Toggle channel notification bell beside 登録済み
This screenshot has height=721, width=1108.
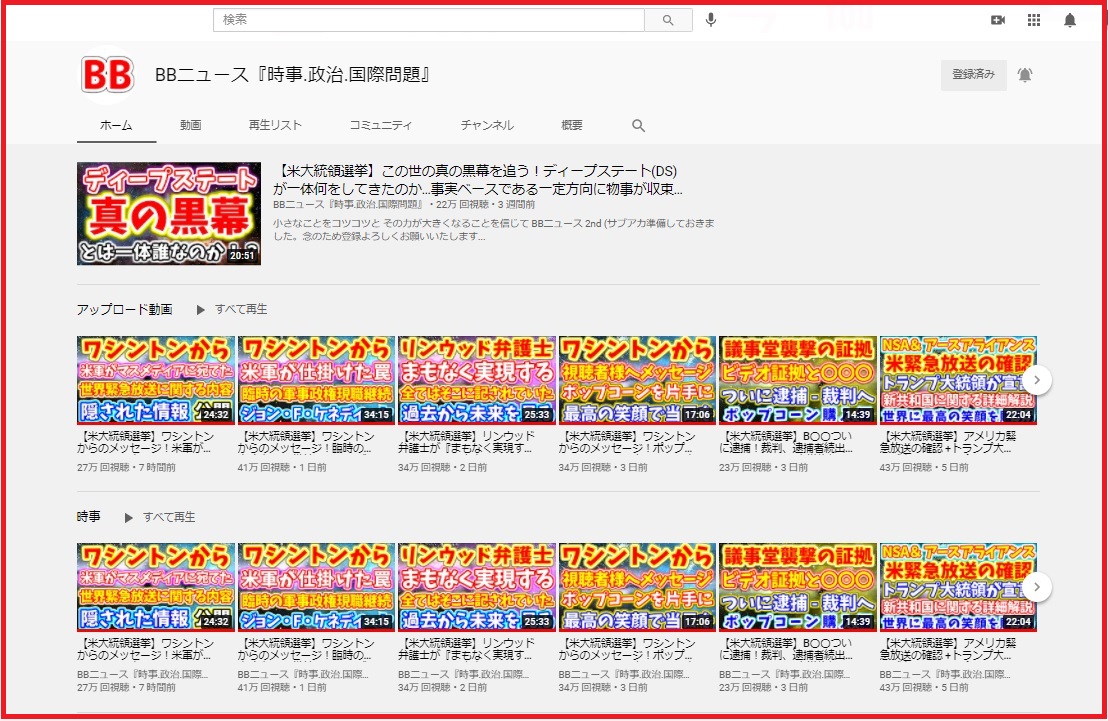tap(1025, 74)
